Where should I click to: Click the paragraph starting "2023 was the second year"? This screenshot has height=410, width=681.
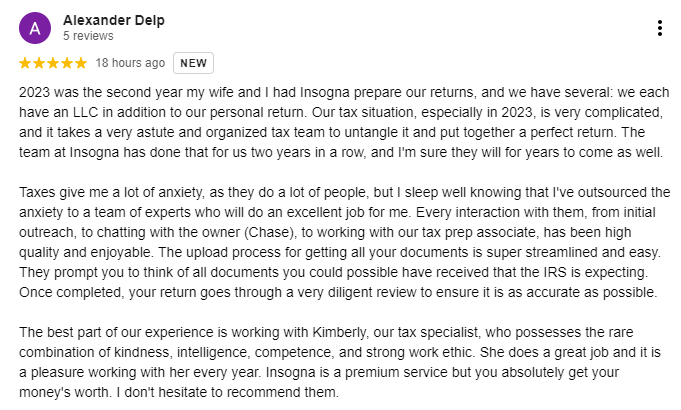point(340,121)
